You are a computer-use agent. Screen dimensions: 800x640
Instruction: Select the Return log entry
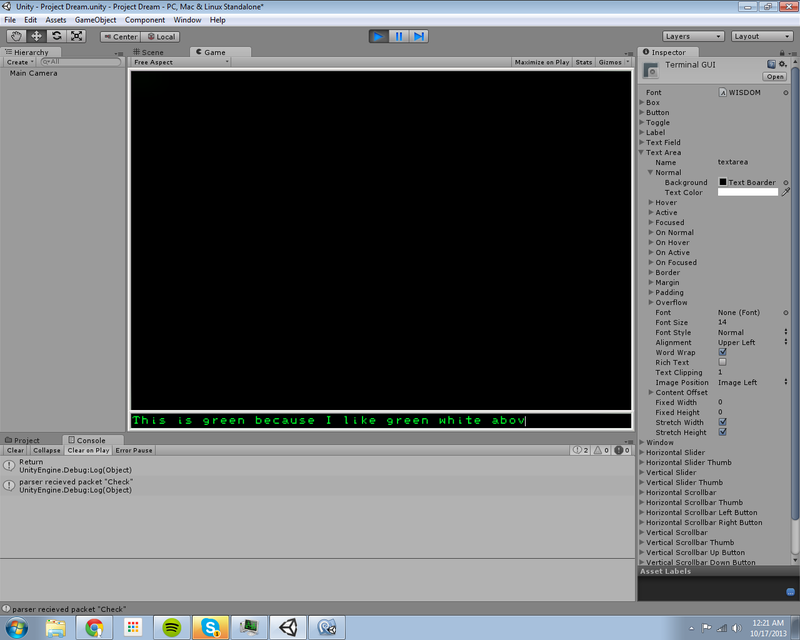[317, 466]
